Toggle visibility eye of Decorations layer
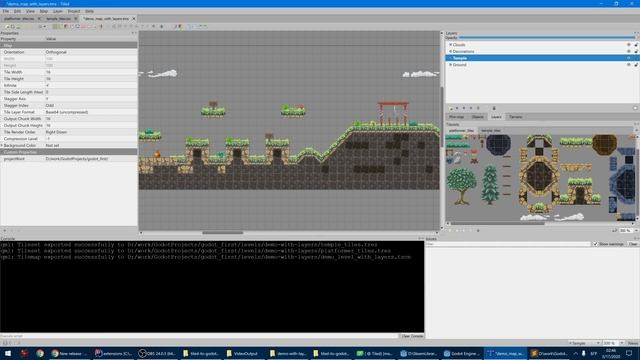640x360 pixels. 629,51
